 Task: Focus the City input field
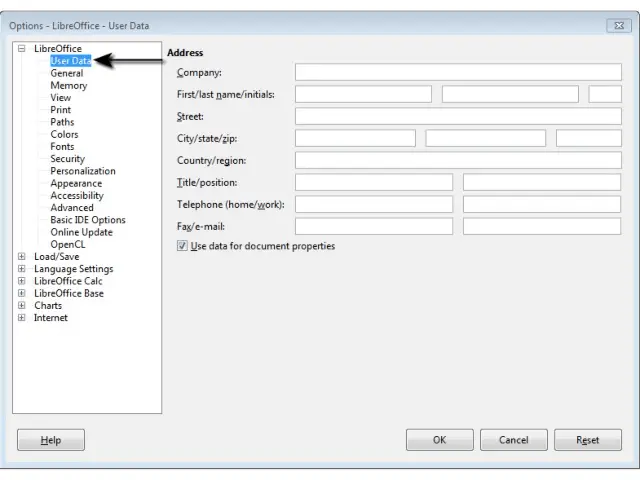click(x=355, y=138)
